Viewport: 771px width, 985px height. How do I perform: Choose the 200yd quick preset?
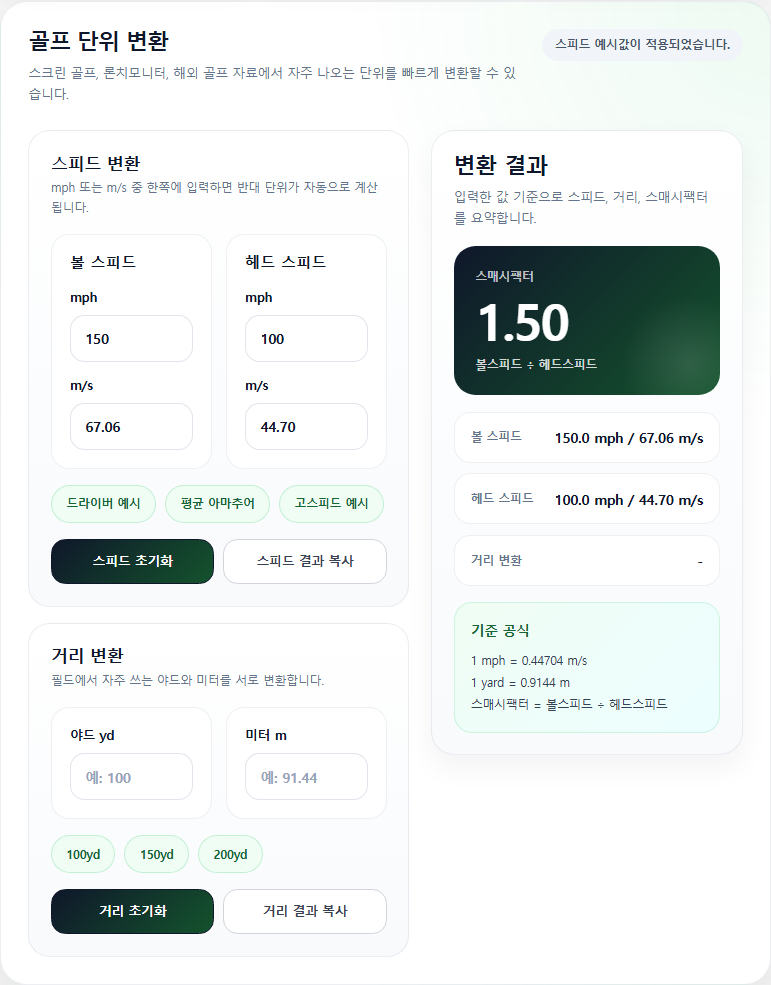tap(230, 854)
